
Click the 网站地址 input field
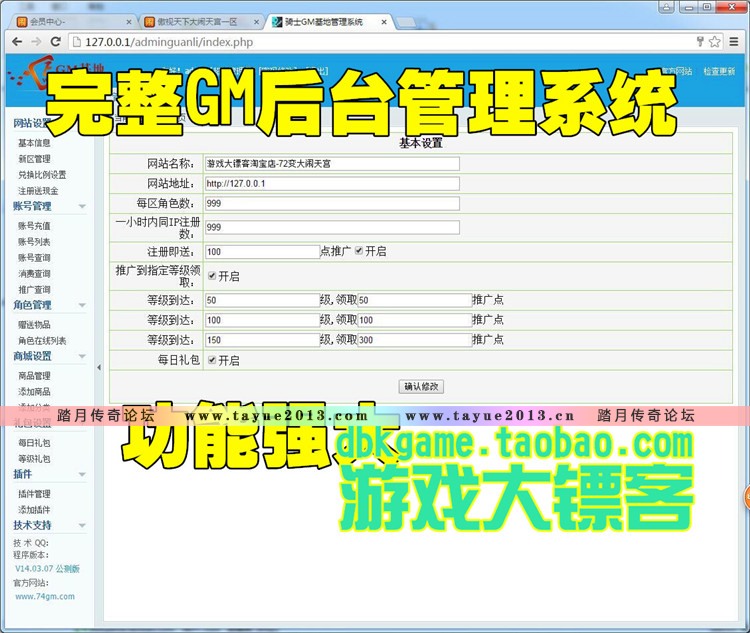[332, 183]
